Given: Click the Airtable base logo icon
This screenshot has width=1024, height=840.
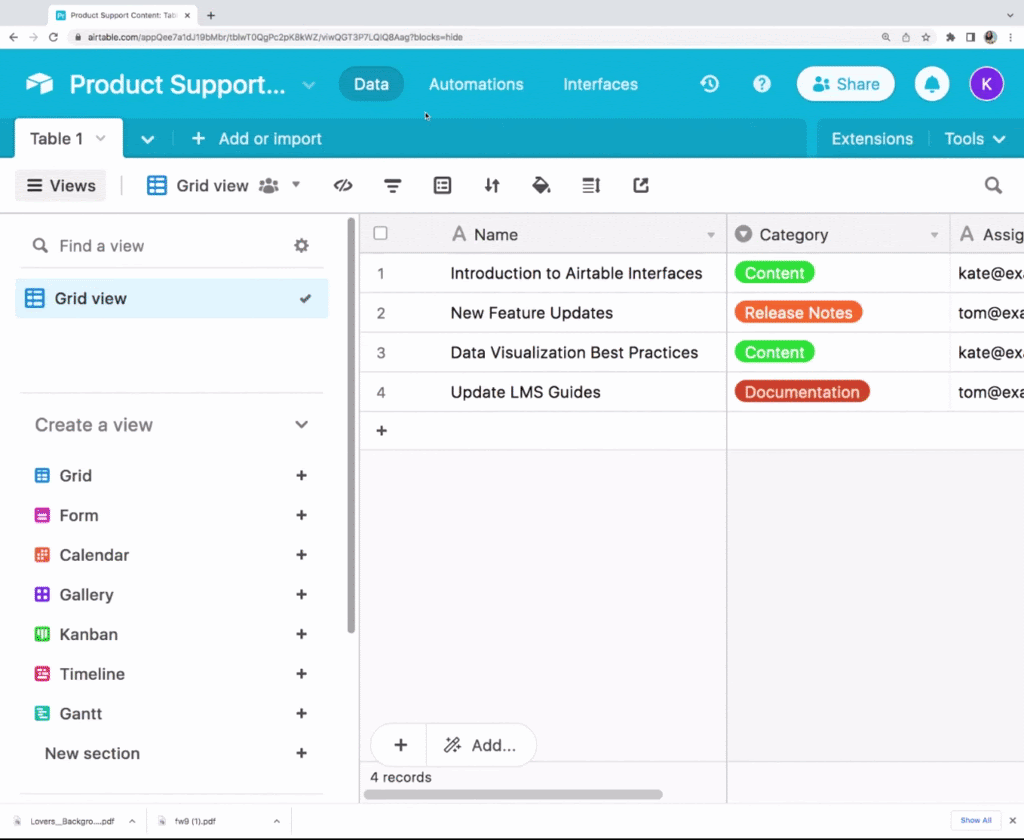Looking at the screenshot, I should click(39, 84).
